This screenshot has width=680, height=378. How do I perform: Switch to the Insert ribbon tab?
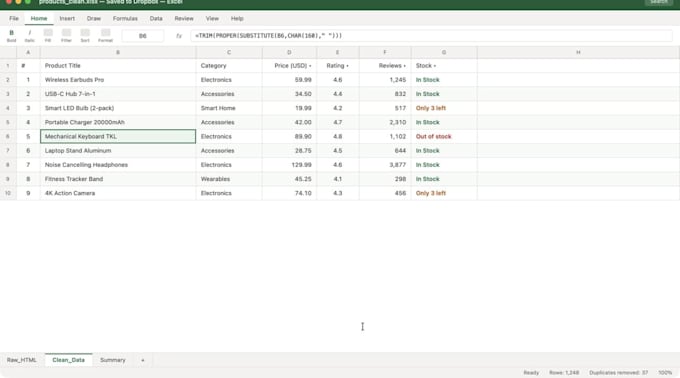coord(67,19)
